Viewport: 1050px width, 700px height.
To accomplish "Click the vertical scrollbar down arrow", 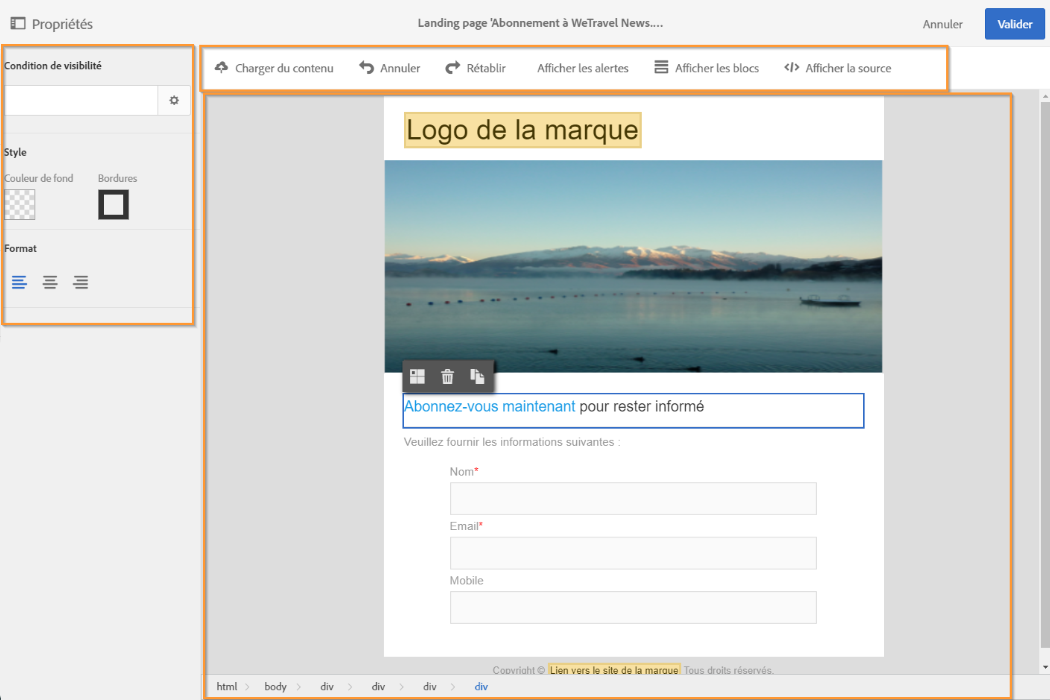I will 1045,667.
